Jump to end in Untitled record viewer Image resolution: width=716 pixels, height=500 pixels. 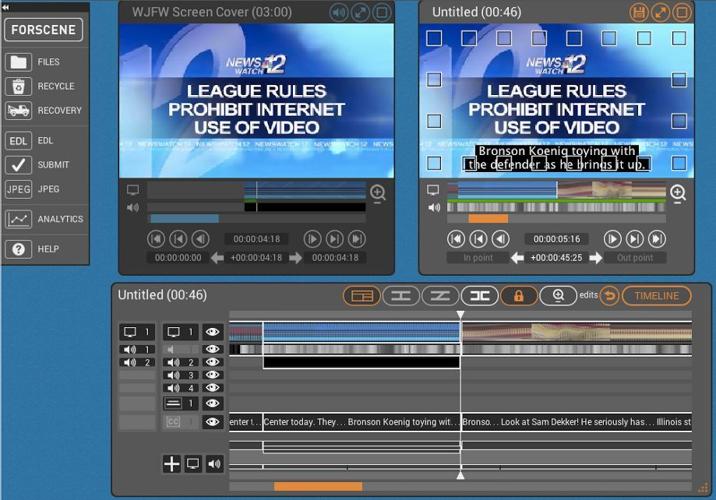656,239
